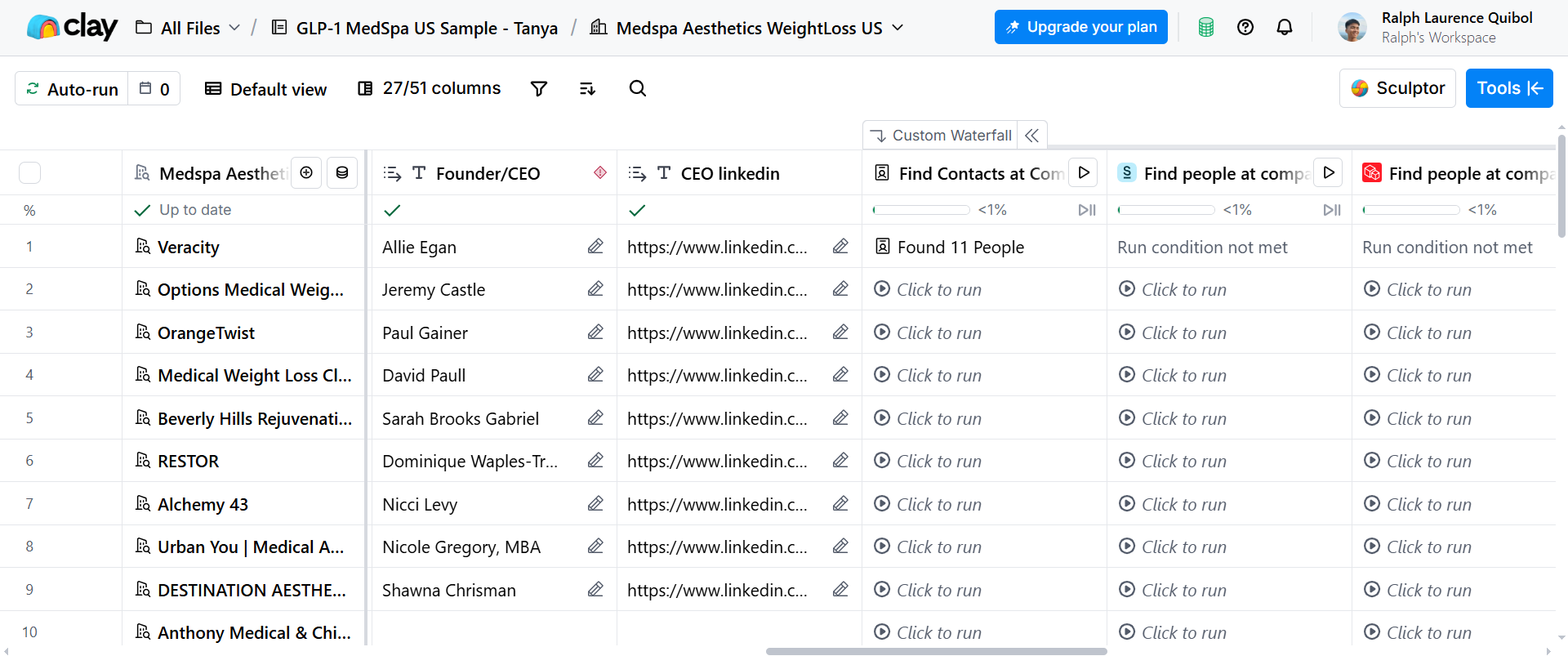The width and height of the screenshot is (1568, 656).
Task: Open the 27/51 columns picker
Action: pos(430,88)
